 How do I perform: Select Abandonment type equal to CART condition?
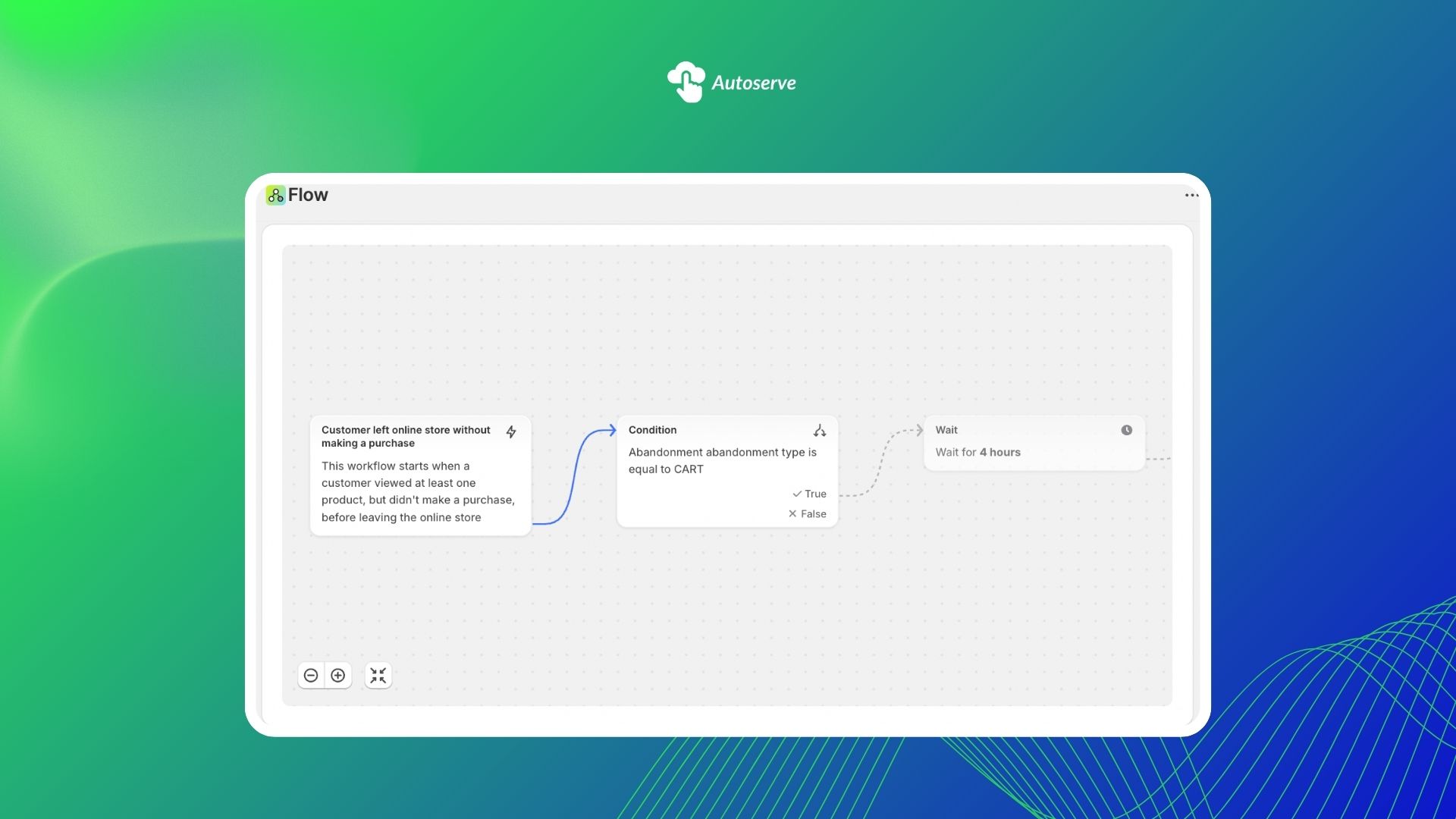[x=722, y=460]
